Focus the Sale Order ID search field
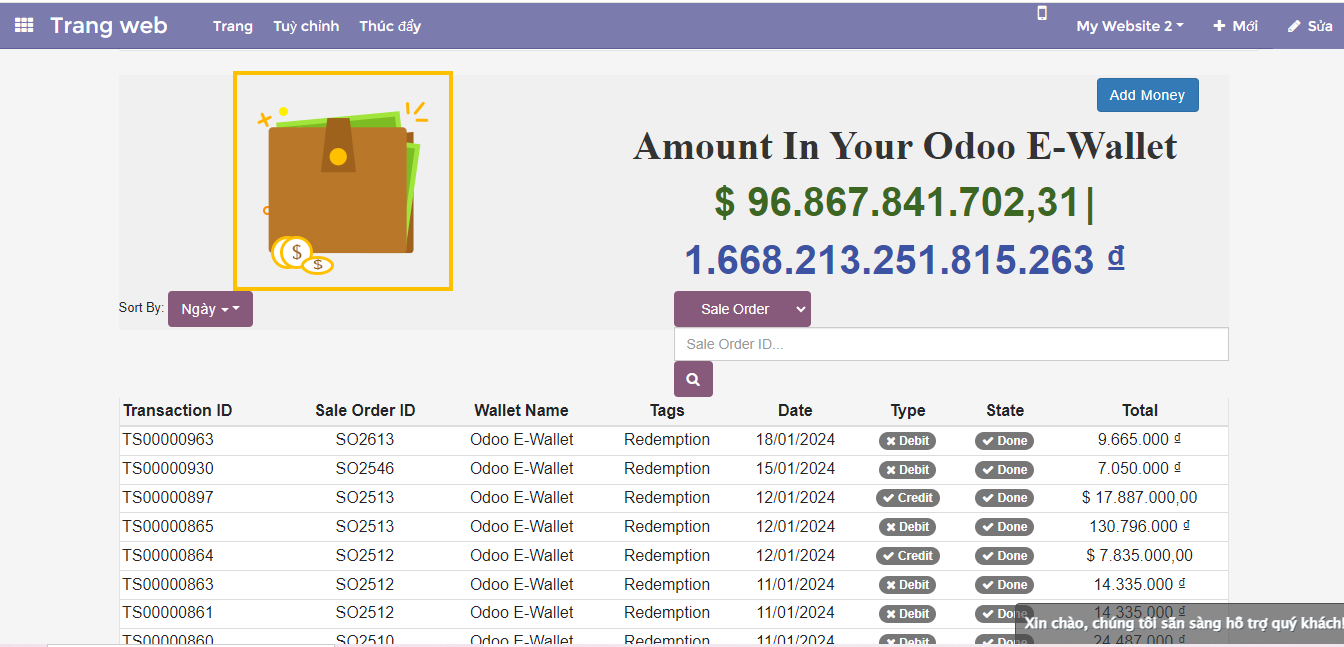This screenshot has width=1344, height=647. 951,344
